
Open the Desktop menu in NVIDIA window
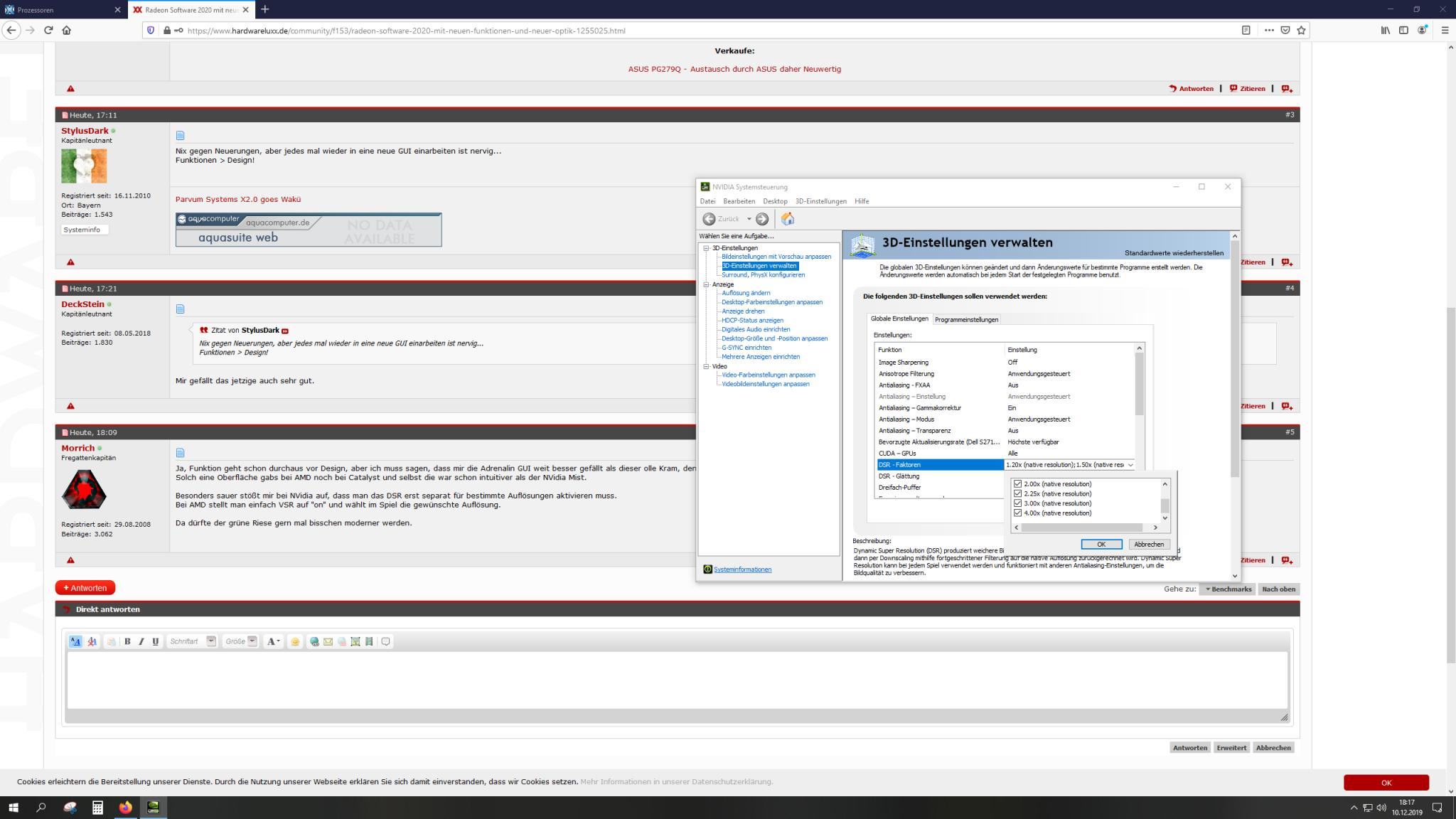tap(775, 201)
